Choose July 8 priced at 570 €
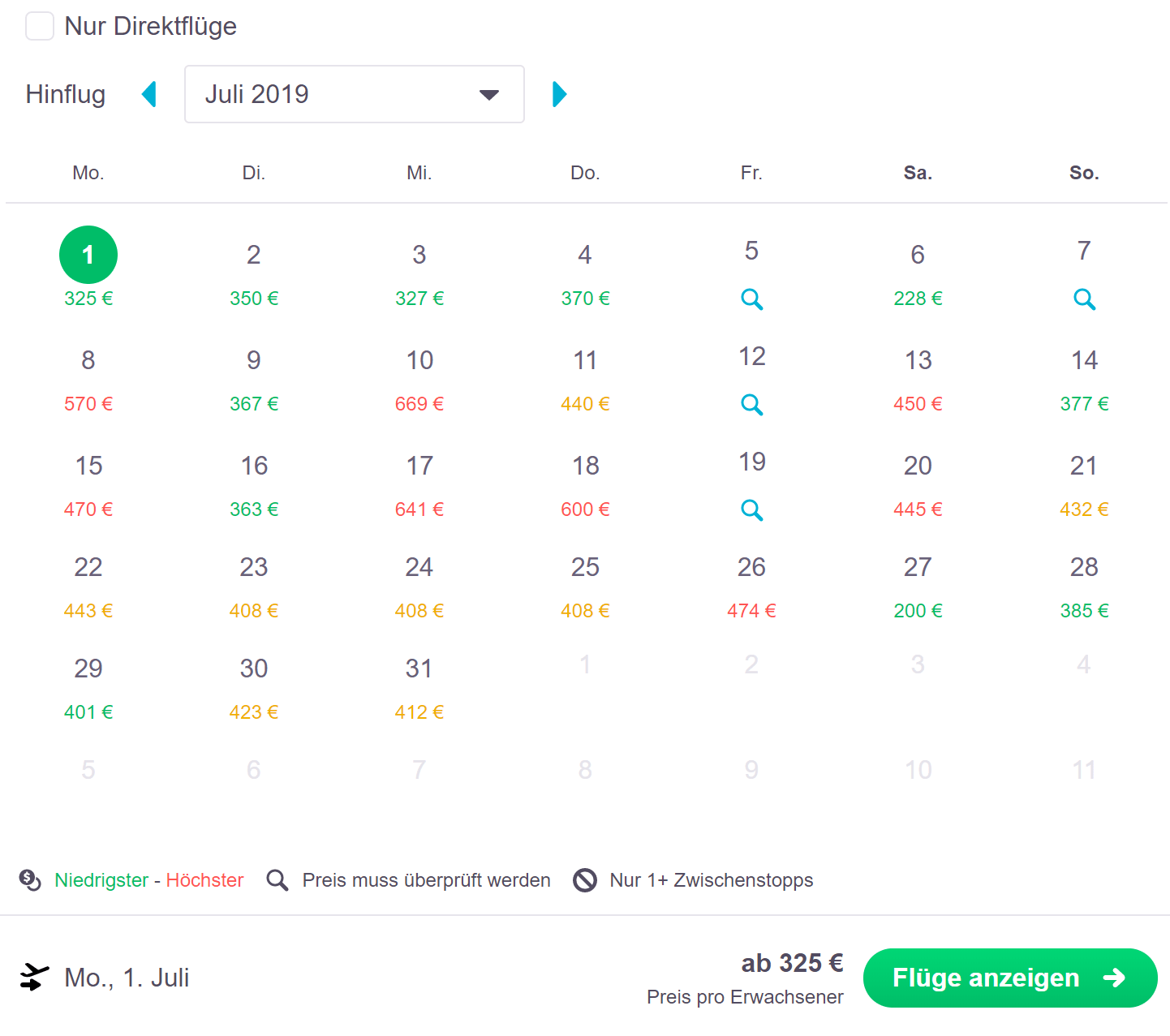This screenshot has height=1036, width=1170. 88,380
